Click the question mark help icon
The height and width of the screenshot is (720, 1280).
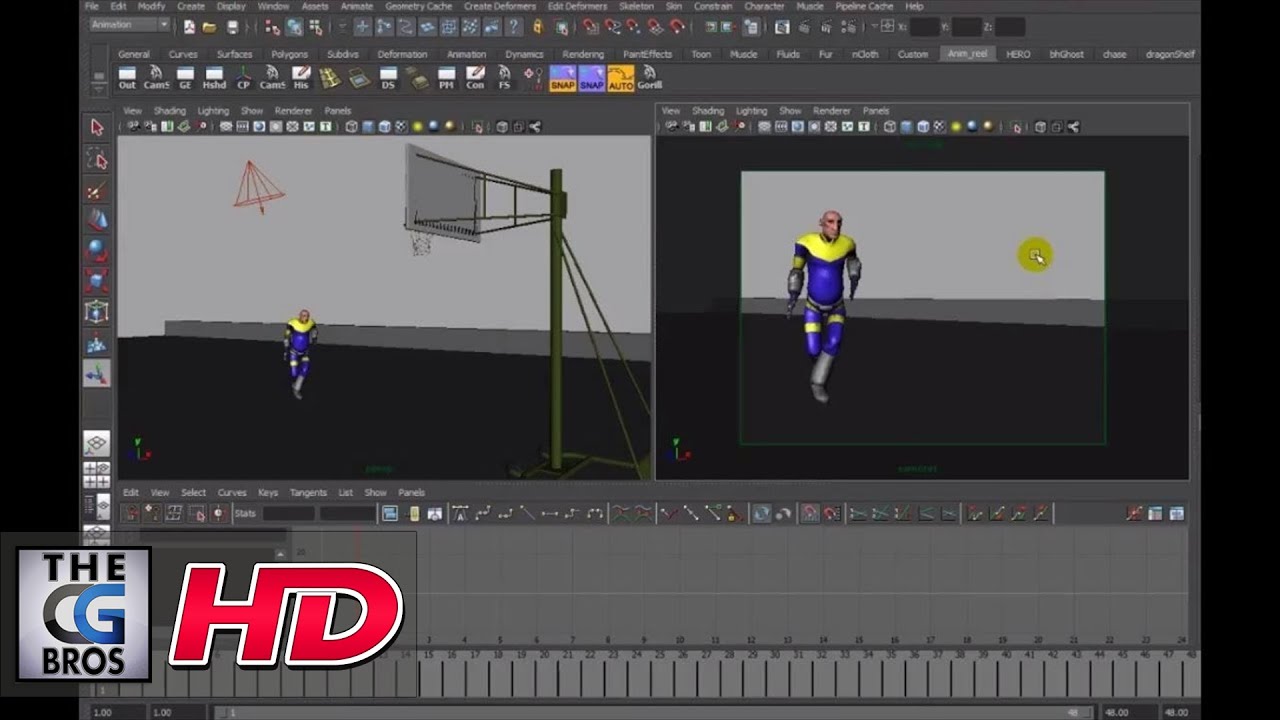coord(514,27)
